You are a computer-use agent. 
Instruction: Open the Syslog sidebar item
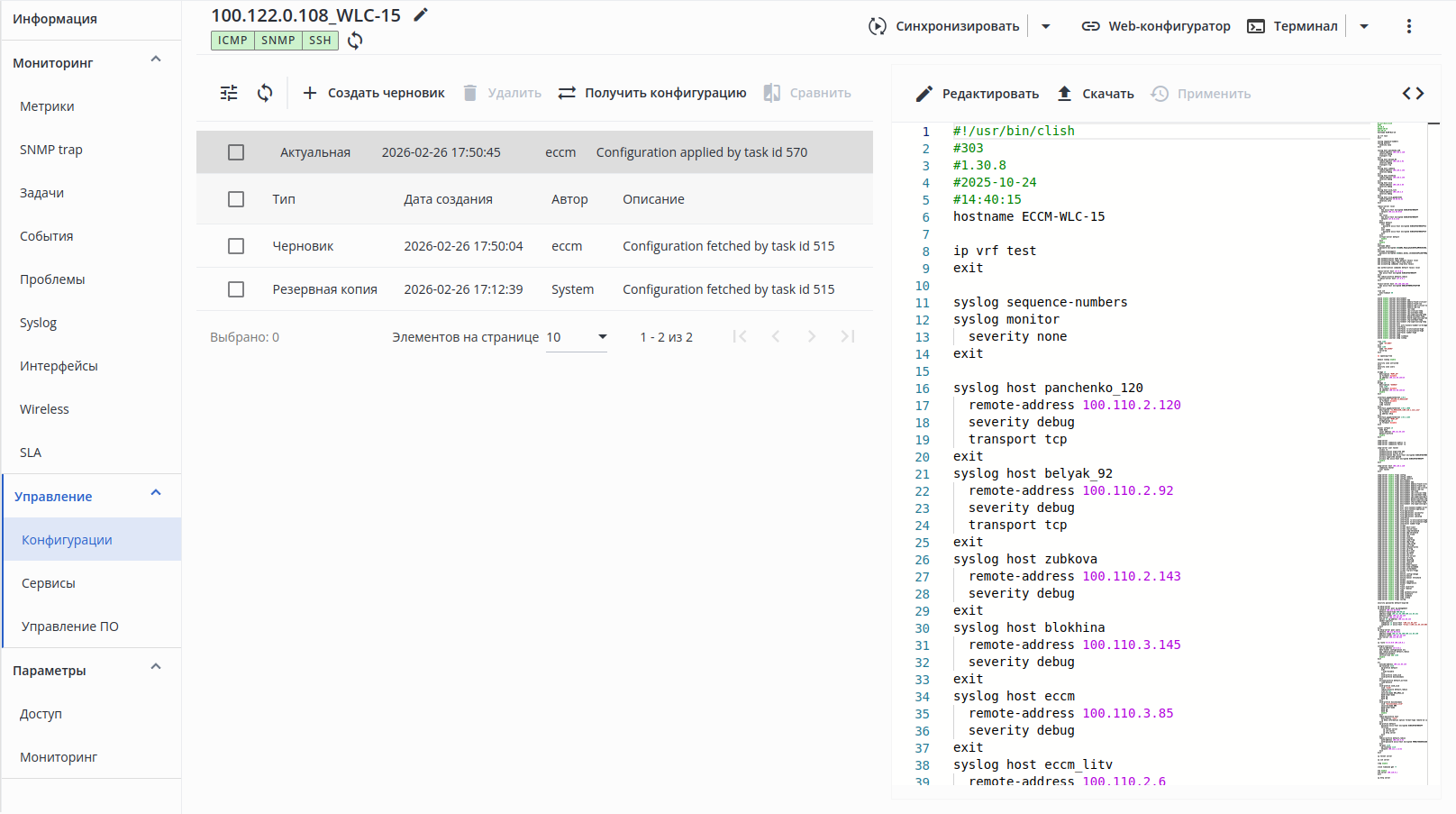pos(38,323)
